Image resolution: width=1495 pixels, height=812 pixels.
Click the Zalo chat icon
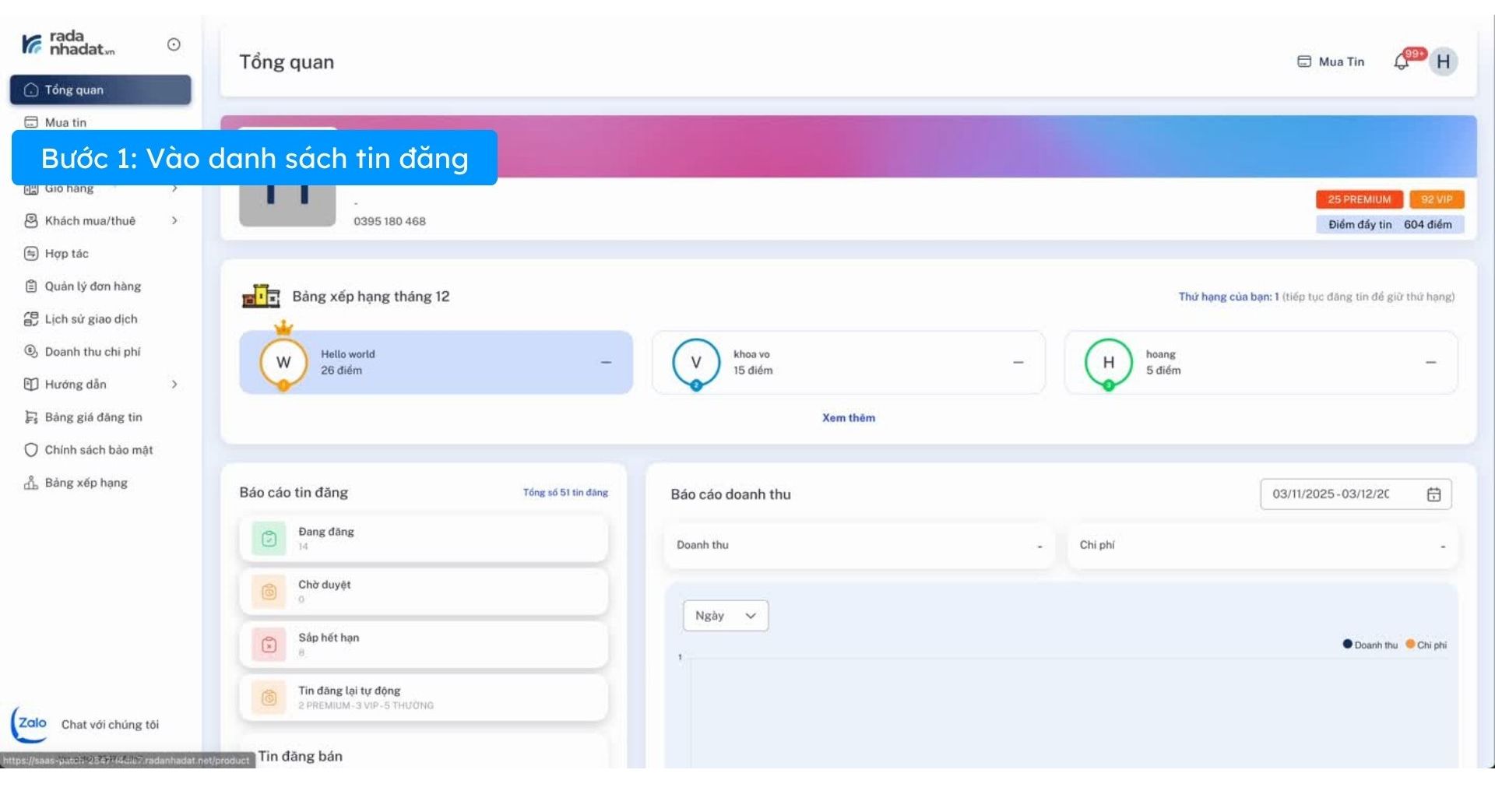tap(30, 724)
